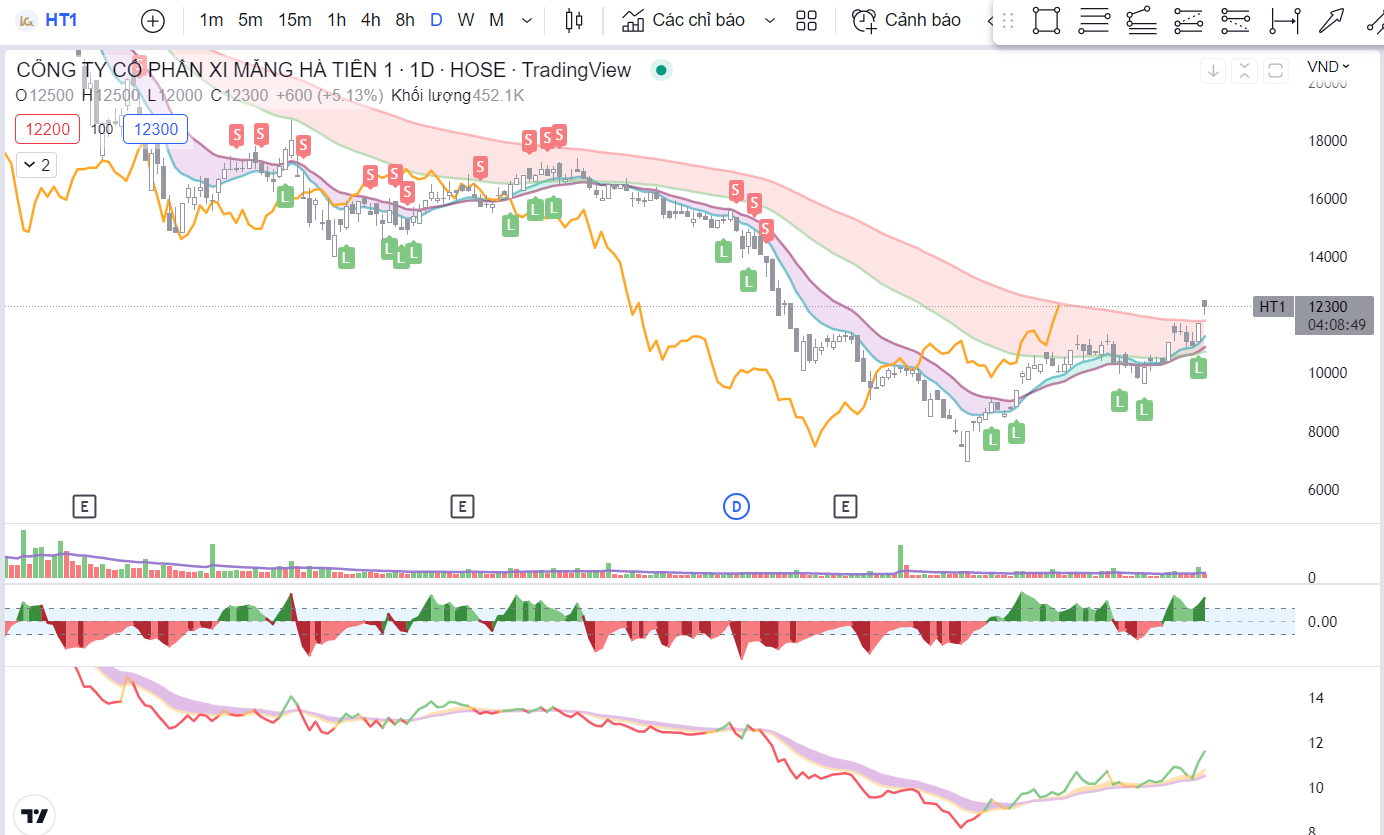Grab the drawing toolbar drag handle
This screenshot has height=835, width=1384.
tap(1007, 20)
